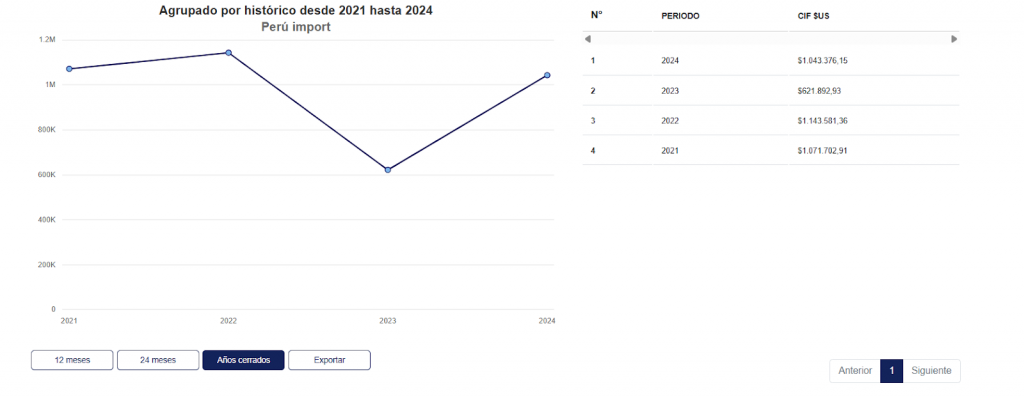This screenshot has width=1024, height=397.
Task: Click the Perú import chart subtitle
Action: click(296, 27)
